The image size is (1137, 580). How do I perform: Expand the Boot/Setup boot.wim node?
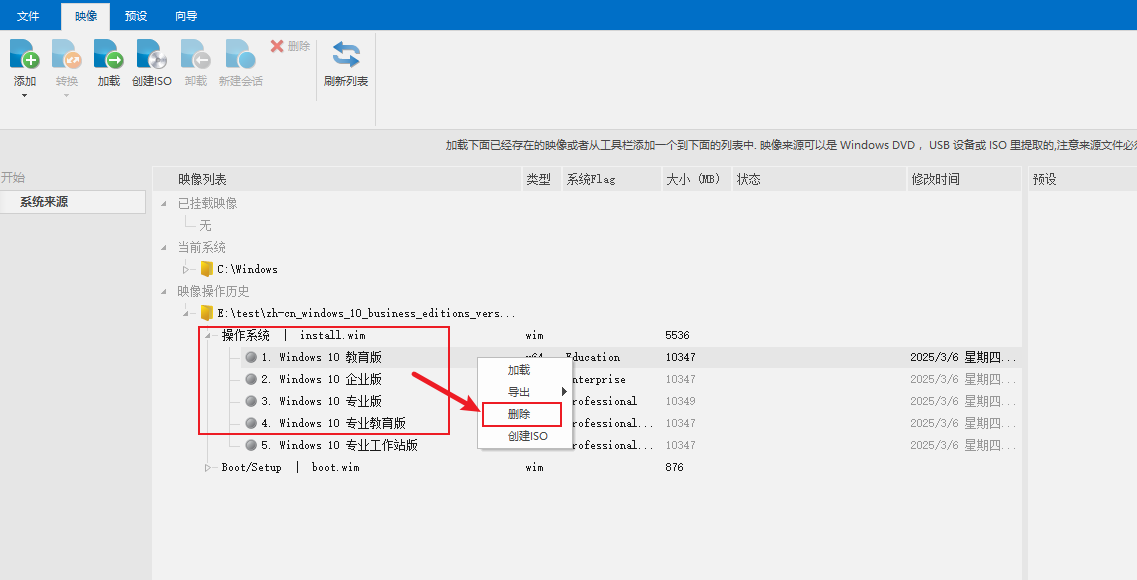(x=207, y=468)
